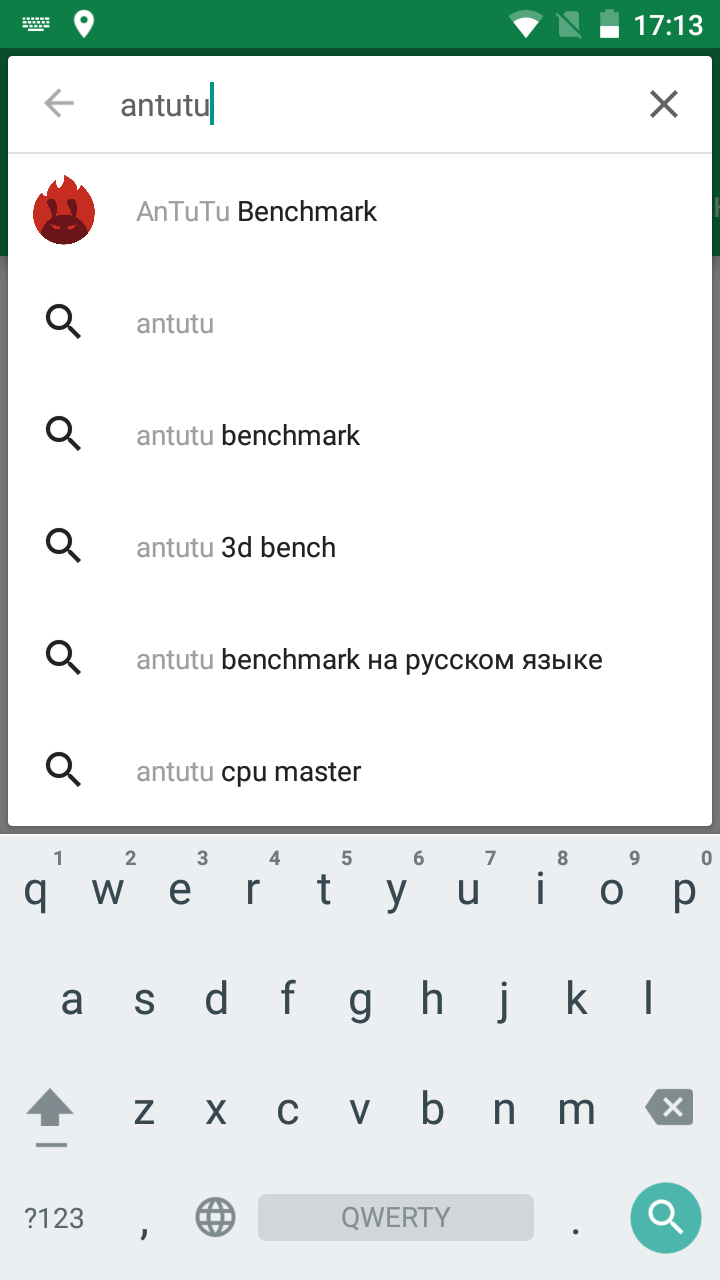Viewport: 720px width, 1280px height.
Task: Tap the letter m key
Action: click(576, 1110)
